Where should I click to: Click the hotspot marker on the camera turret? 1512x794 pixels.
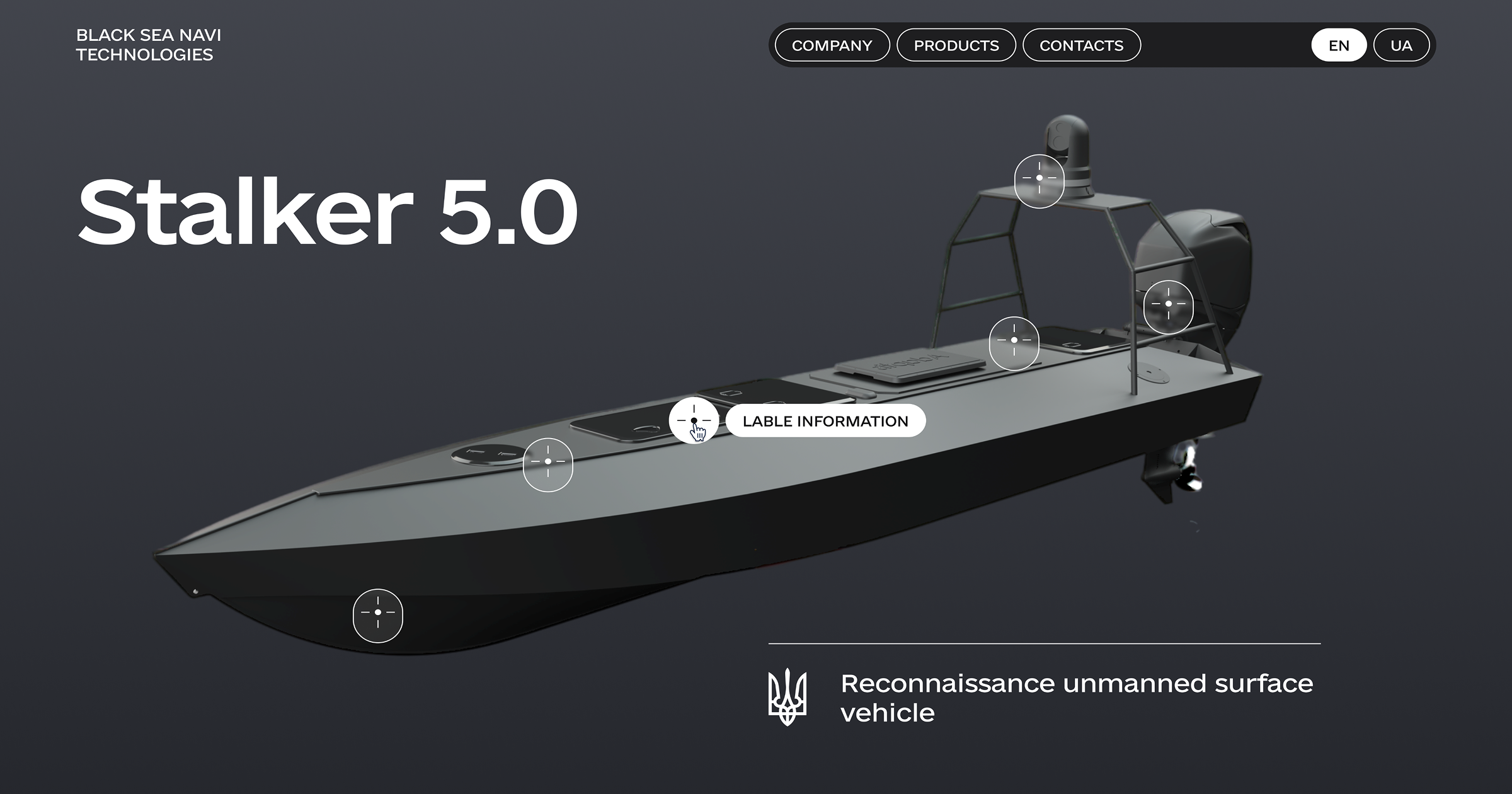(x=1039, y=179)
